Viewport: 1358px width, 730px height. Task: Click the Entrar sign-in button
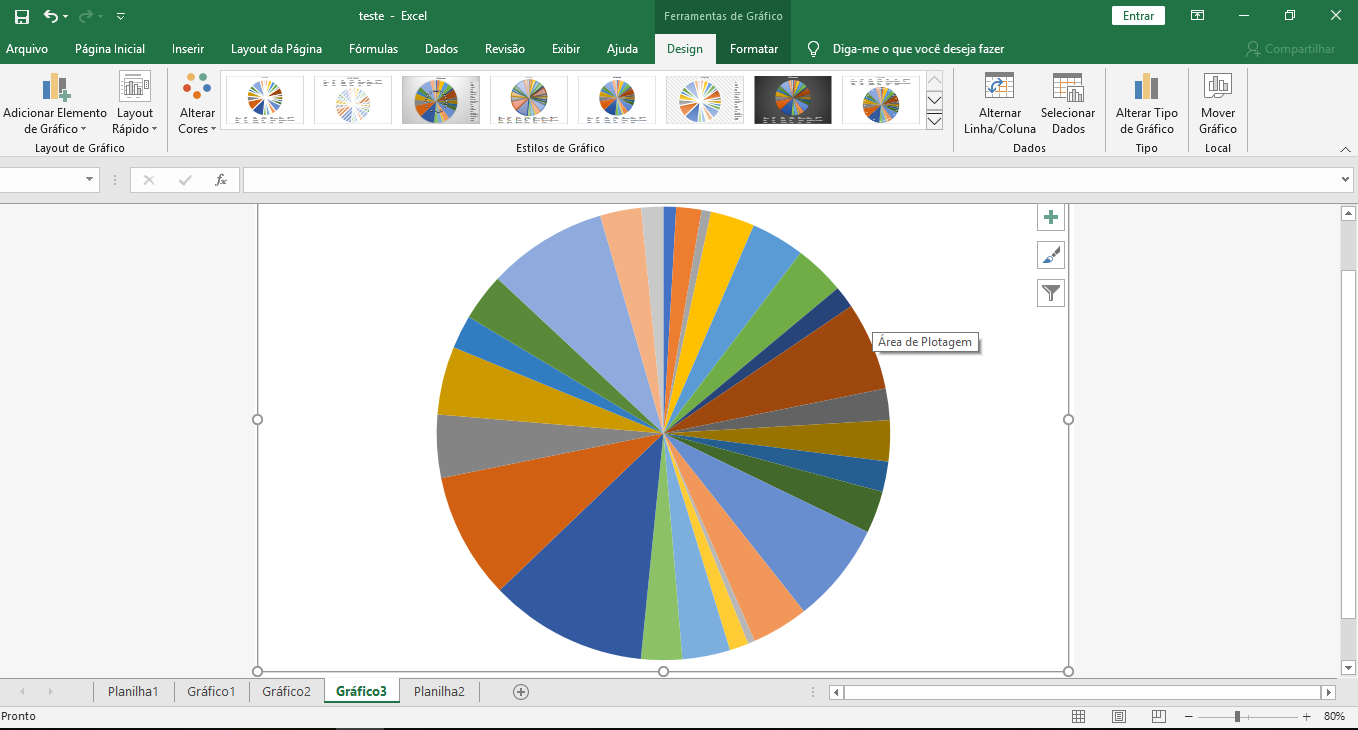coord(1138,16)
